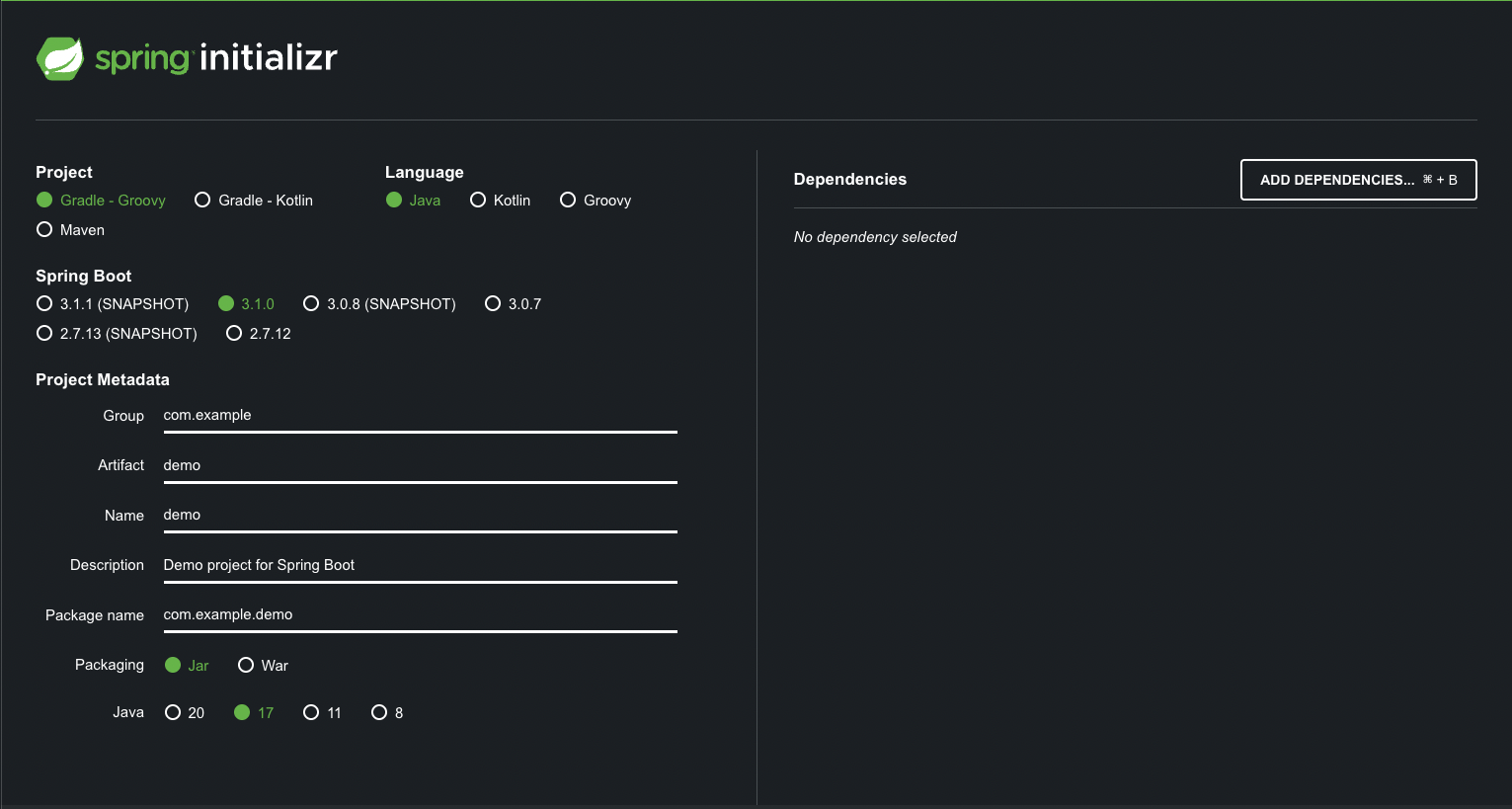Click the Group input field
Screen dimensions: 1512x809
pos(420,416)
